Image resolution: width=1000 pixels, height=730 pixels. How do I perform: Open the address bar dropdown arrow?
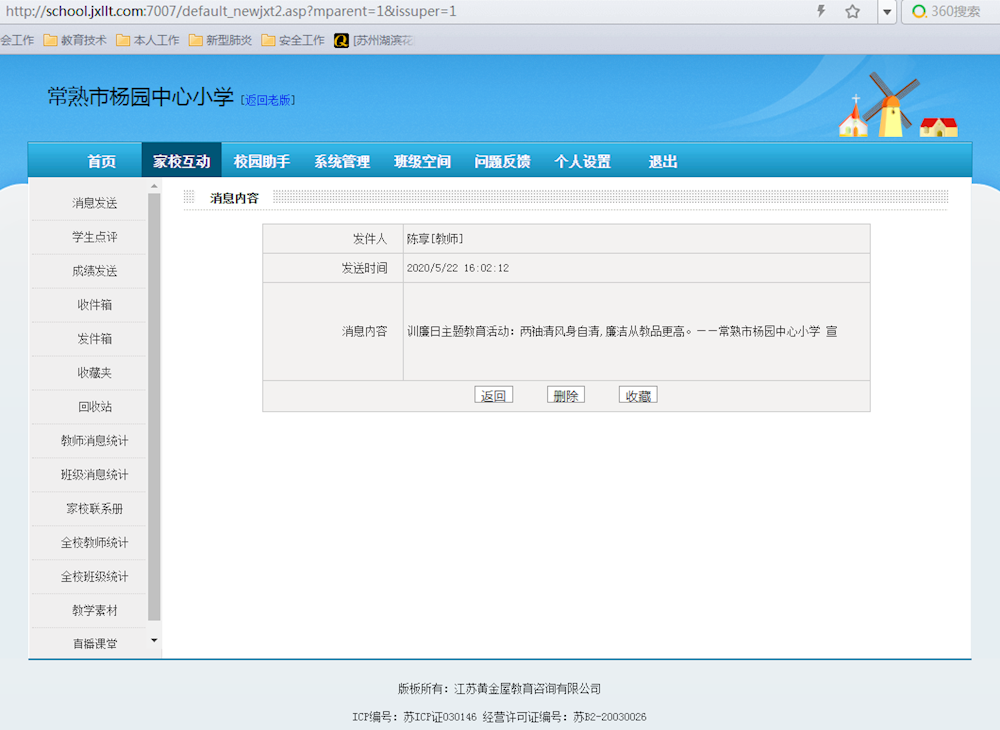(x=886, y=11)
